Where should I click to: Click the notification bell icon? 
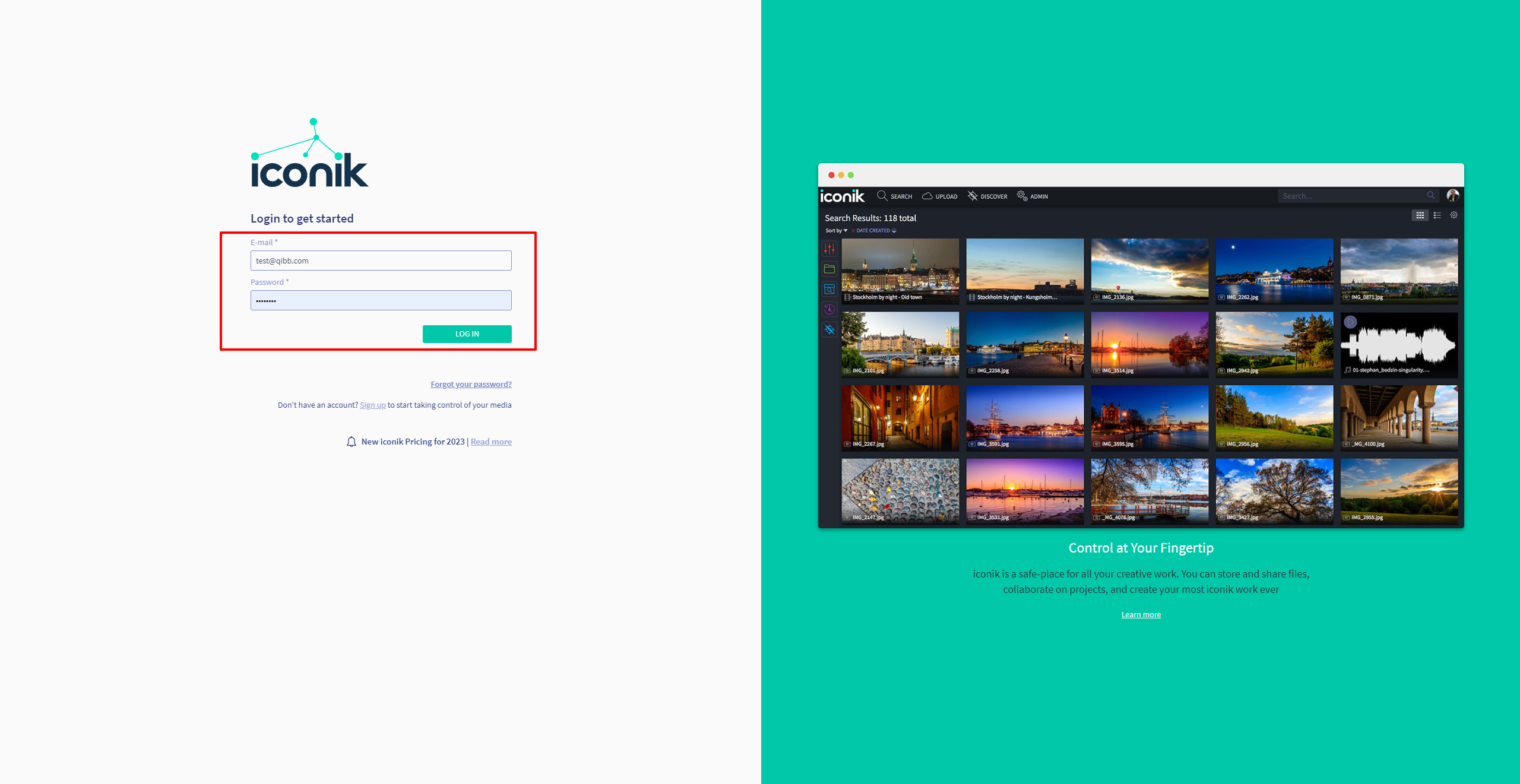[x=351, y=442]
